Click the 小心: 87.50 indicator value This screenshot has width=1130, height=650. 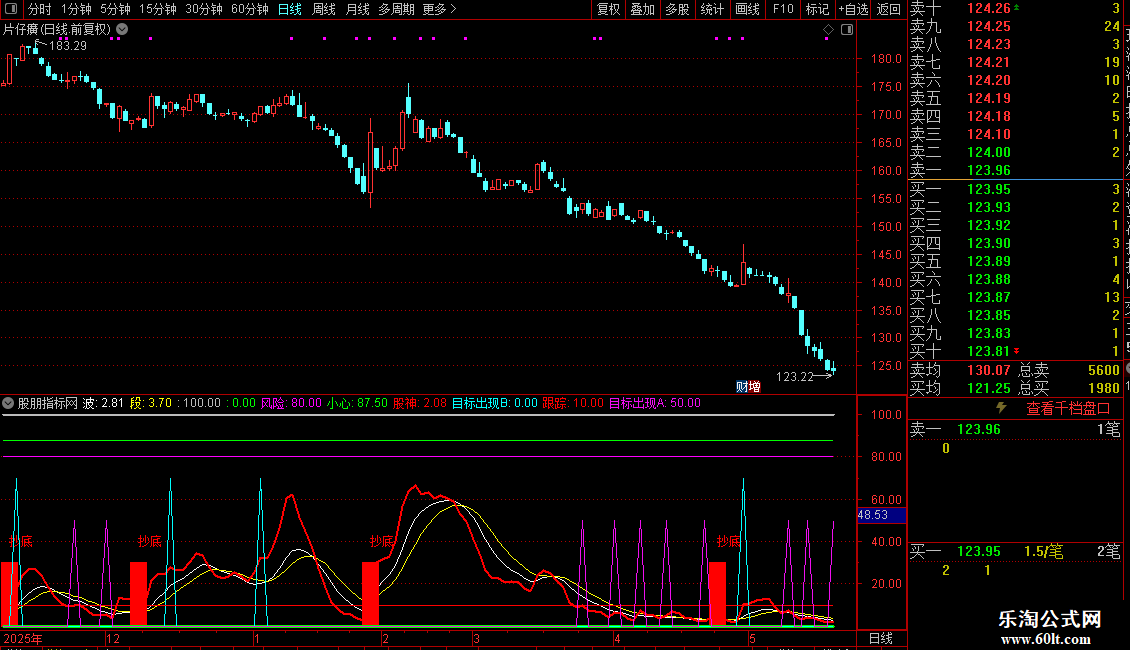point(357,403)
